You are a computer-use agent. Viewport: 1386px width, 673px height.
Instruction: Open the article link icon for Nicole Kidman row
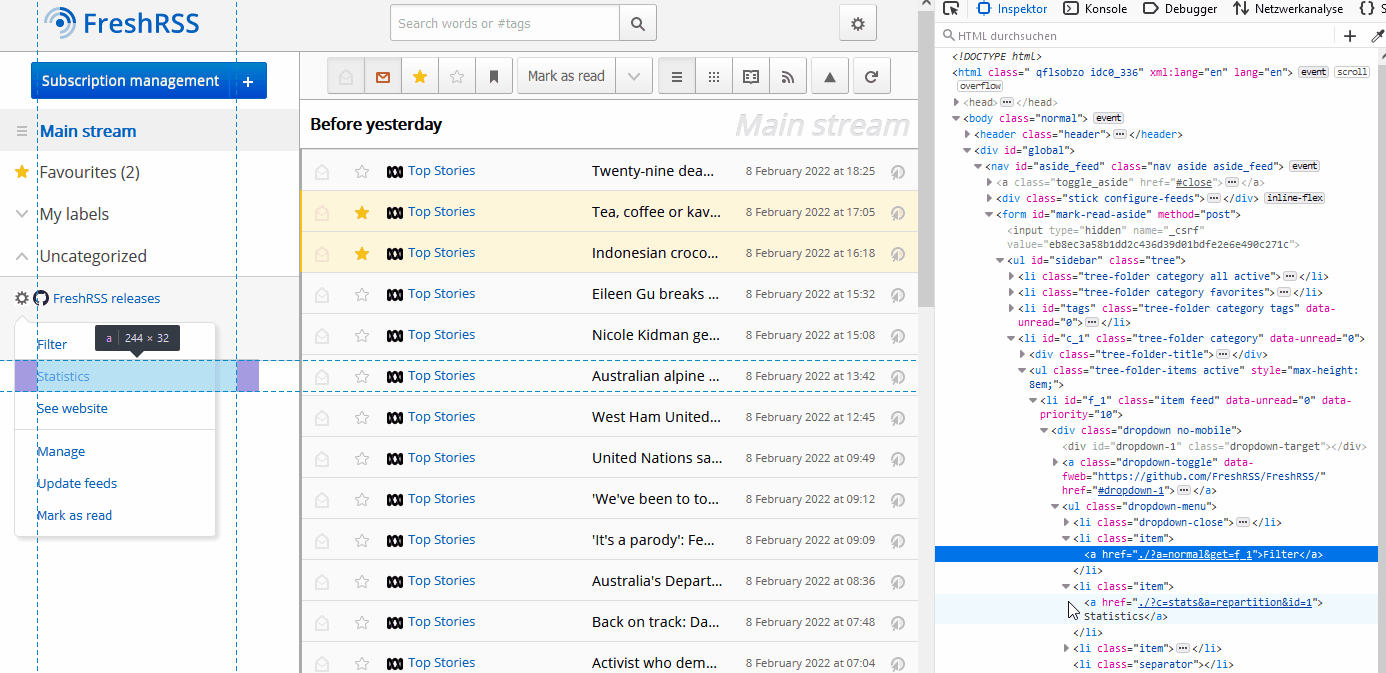pos(898,335)
